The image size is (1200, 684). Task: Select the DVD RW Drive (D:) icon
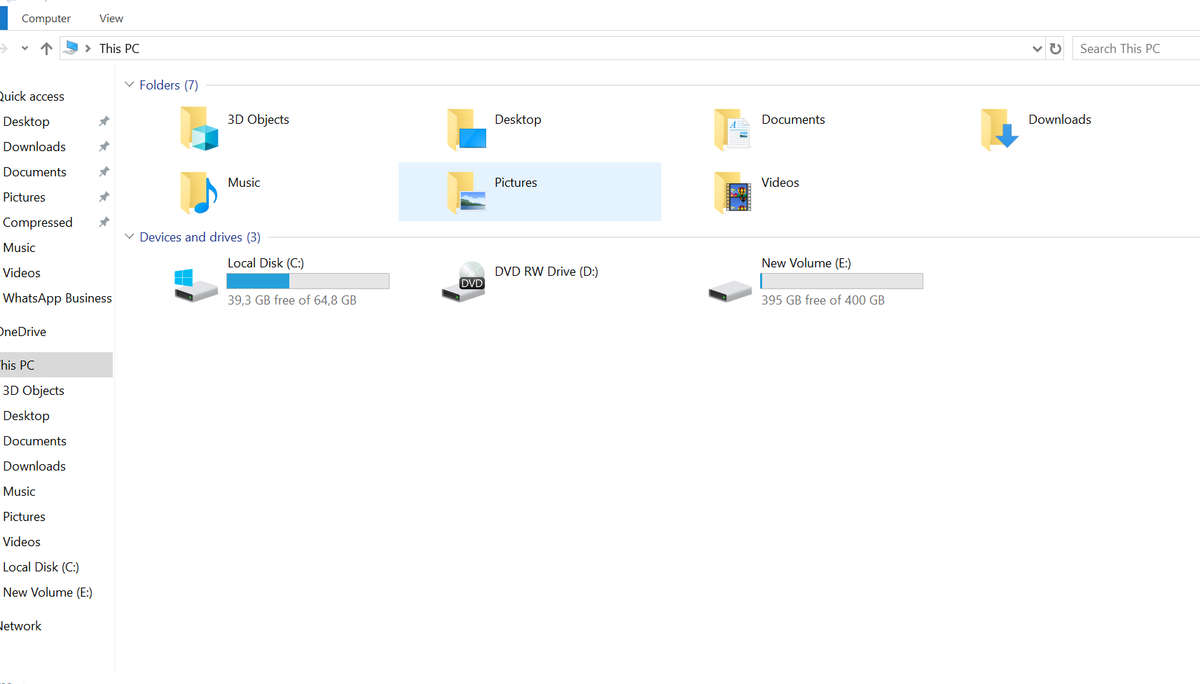(x=463, y=281)
